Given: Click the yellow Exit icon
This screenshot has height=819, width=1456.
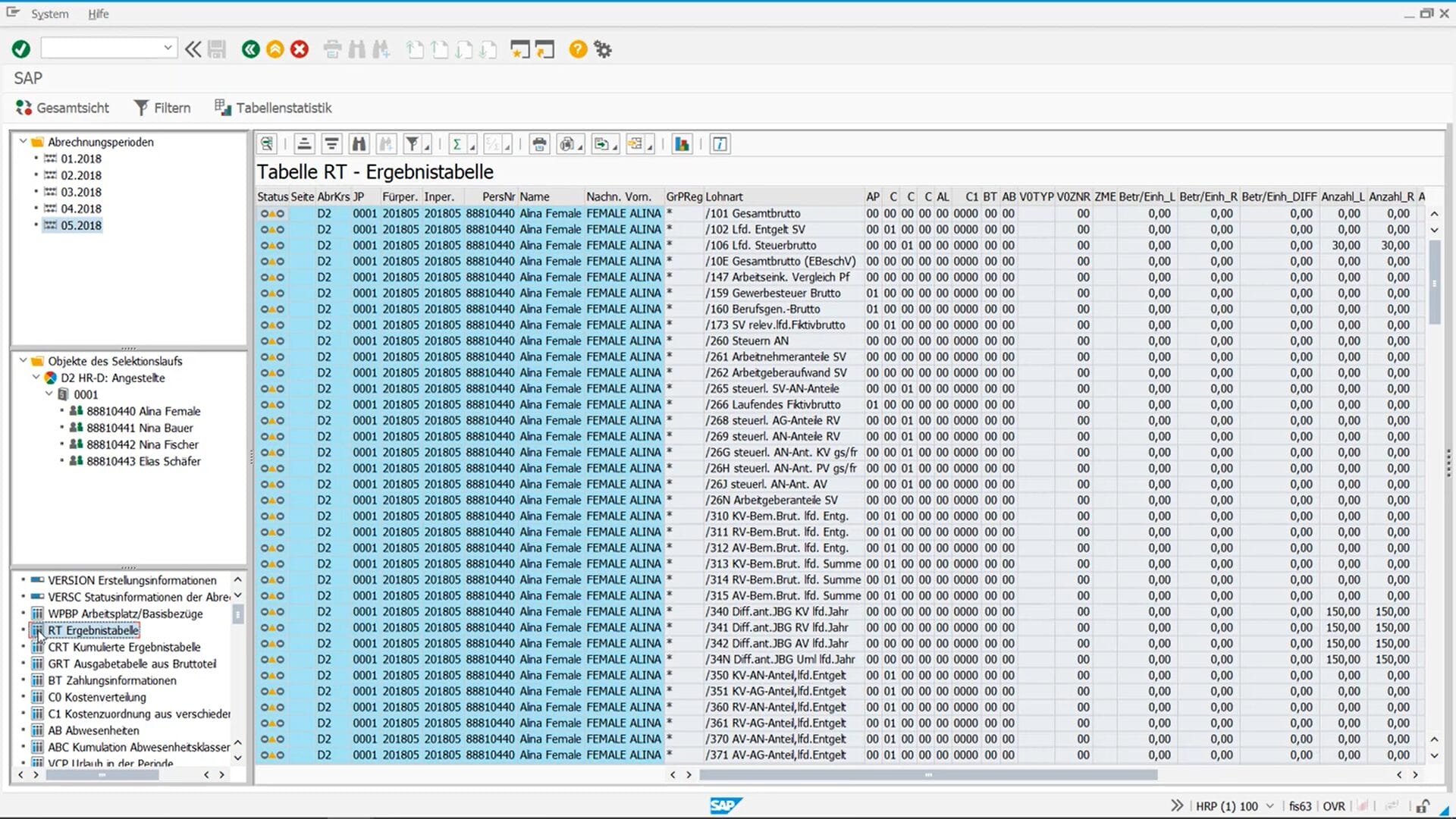Looking at the screenshot, I should (275, 49).
